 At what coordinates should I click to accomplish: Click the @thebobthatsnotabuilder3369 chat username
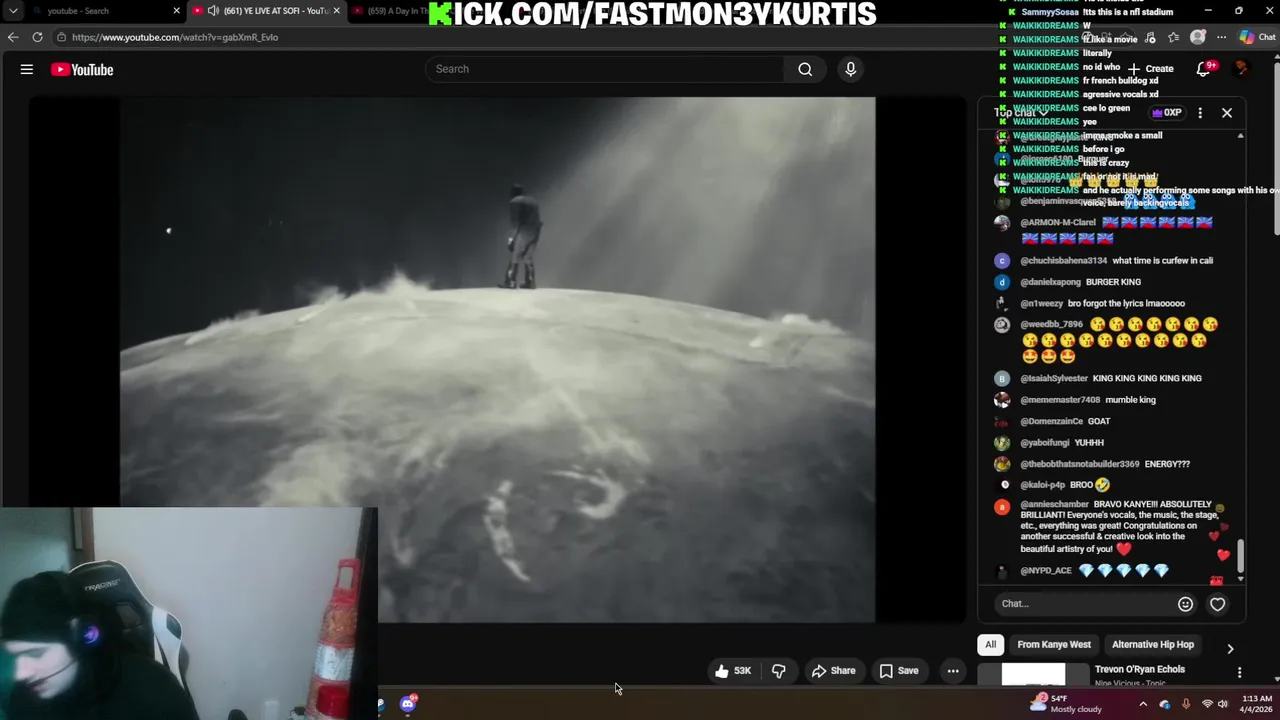pos(1080,464)
